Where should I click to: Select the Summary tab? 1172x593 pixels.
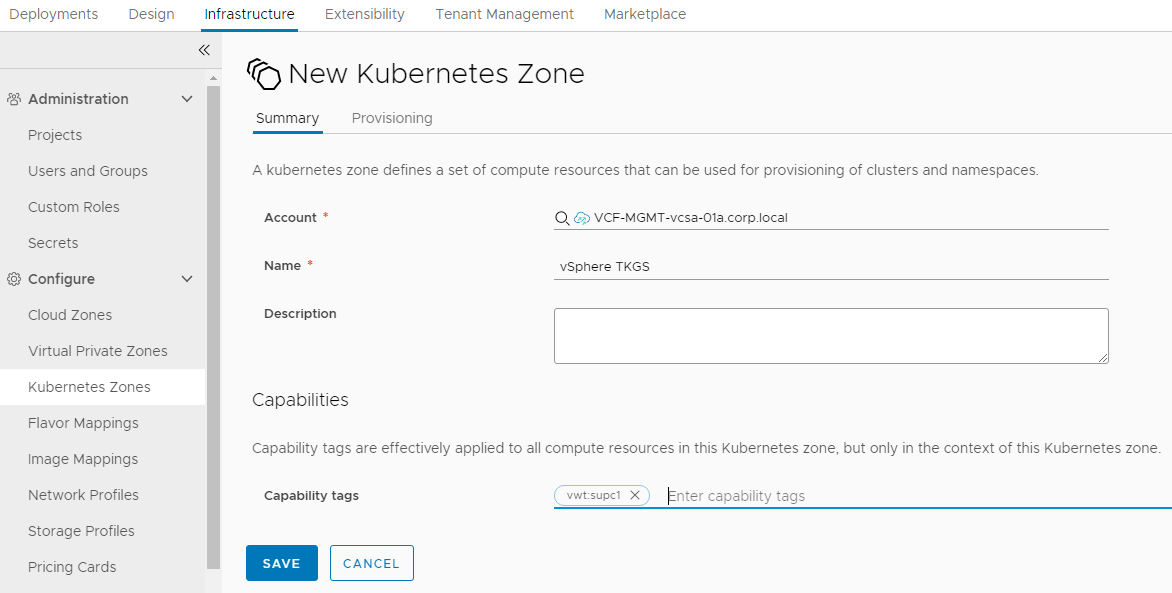click(x=287, y=118)
